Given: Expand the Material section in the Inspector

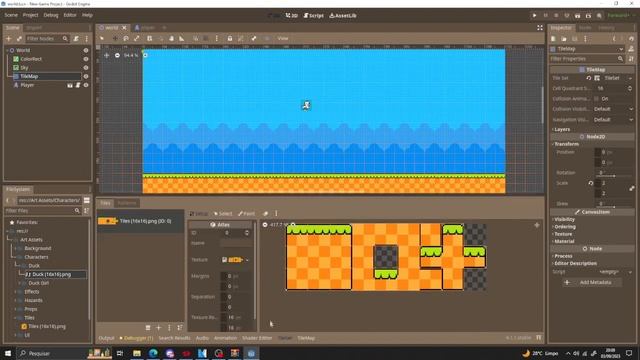Looking at the screenshot, I should (563, 241).
